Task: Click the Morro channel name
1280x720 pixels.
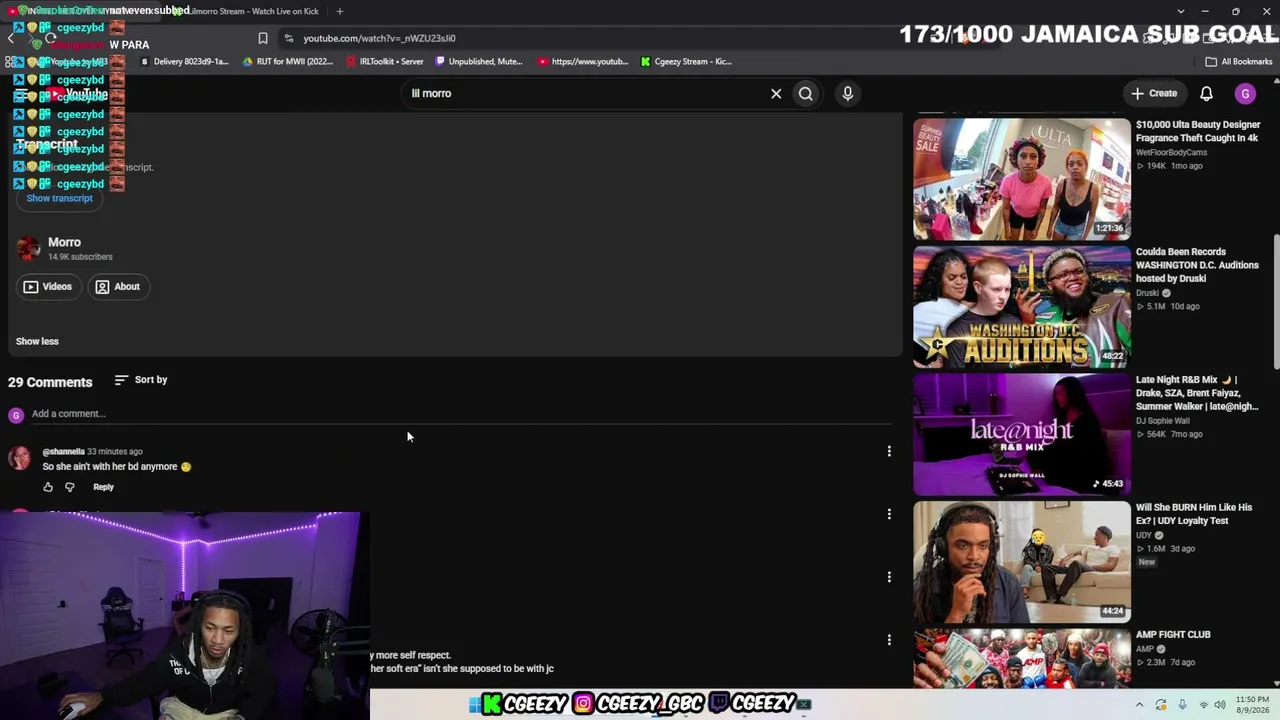Action: 64,242
